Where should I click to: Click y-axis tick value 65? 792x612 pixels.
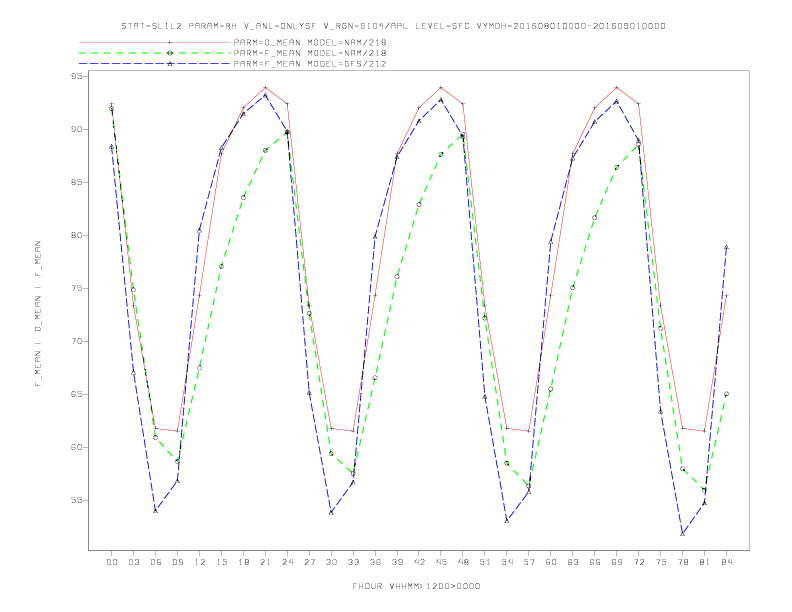76,394
